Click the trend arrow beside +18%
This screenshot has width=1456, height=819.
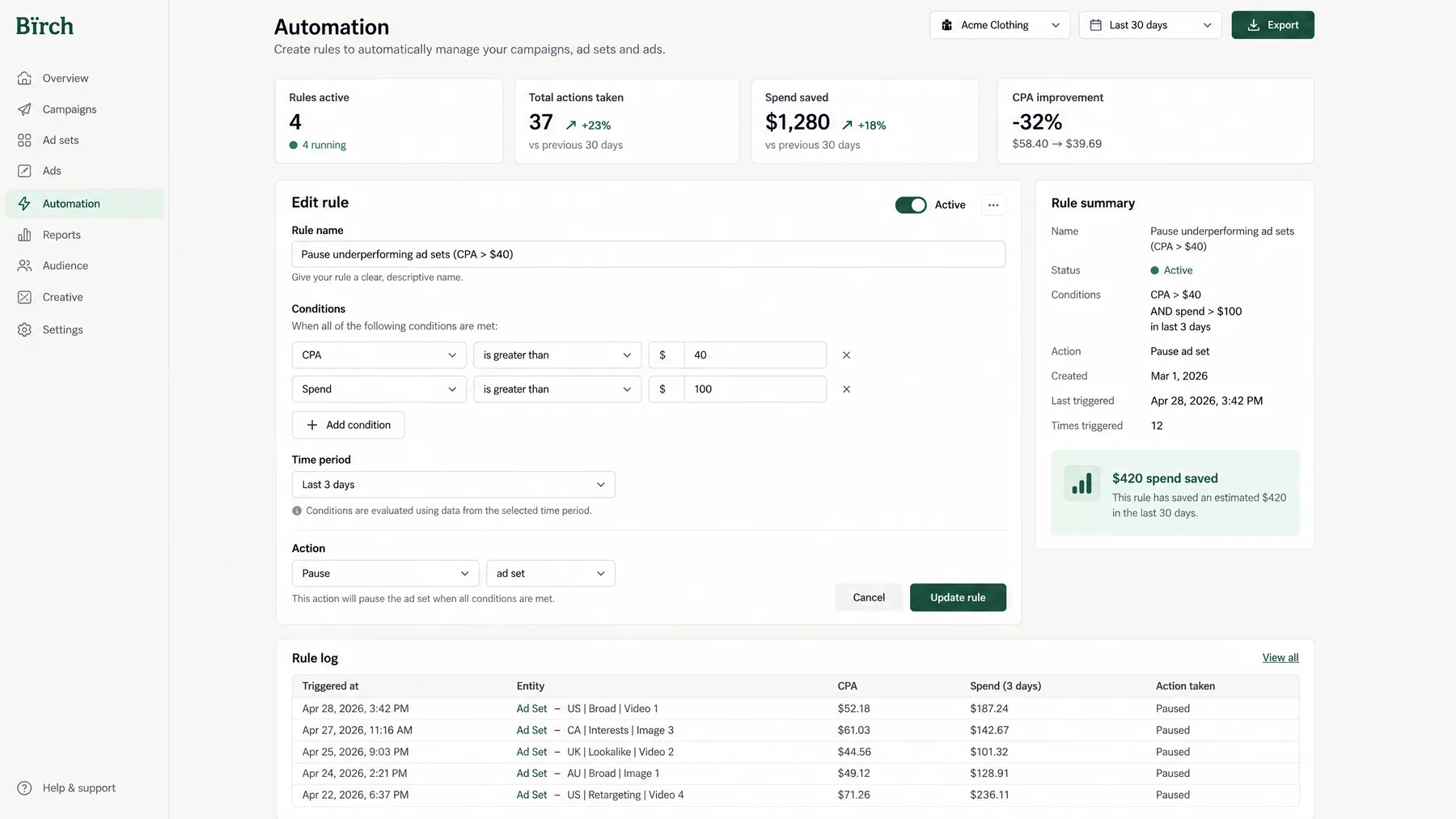847,125
